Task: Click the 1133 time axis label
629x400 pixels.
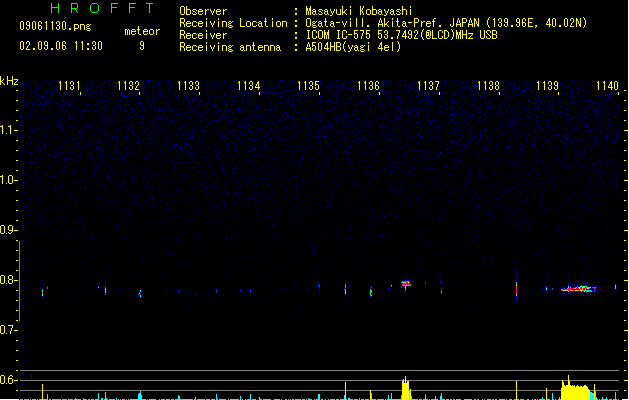Action: click(x=188, y=86)
